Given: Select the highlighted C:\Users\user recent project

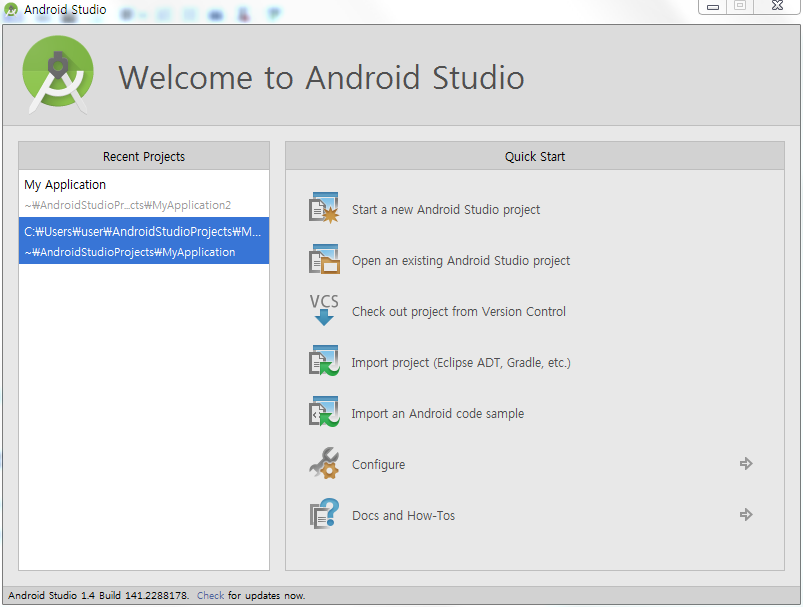Looking at the screenshot, I should coord(144,241).
